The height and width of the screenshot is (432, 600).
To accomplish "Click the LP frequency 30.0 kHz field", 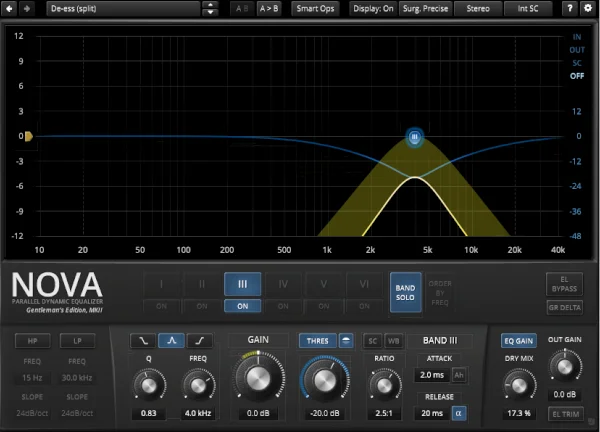I will click(x=77, y=378).
